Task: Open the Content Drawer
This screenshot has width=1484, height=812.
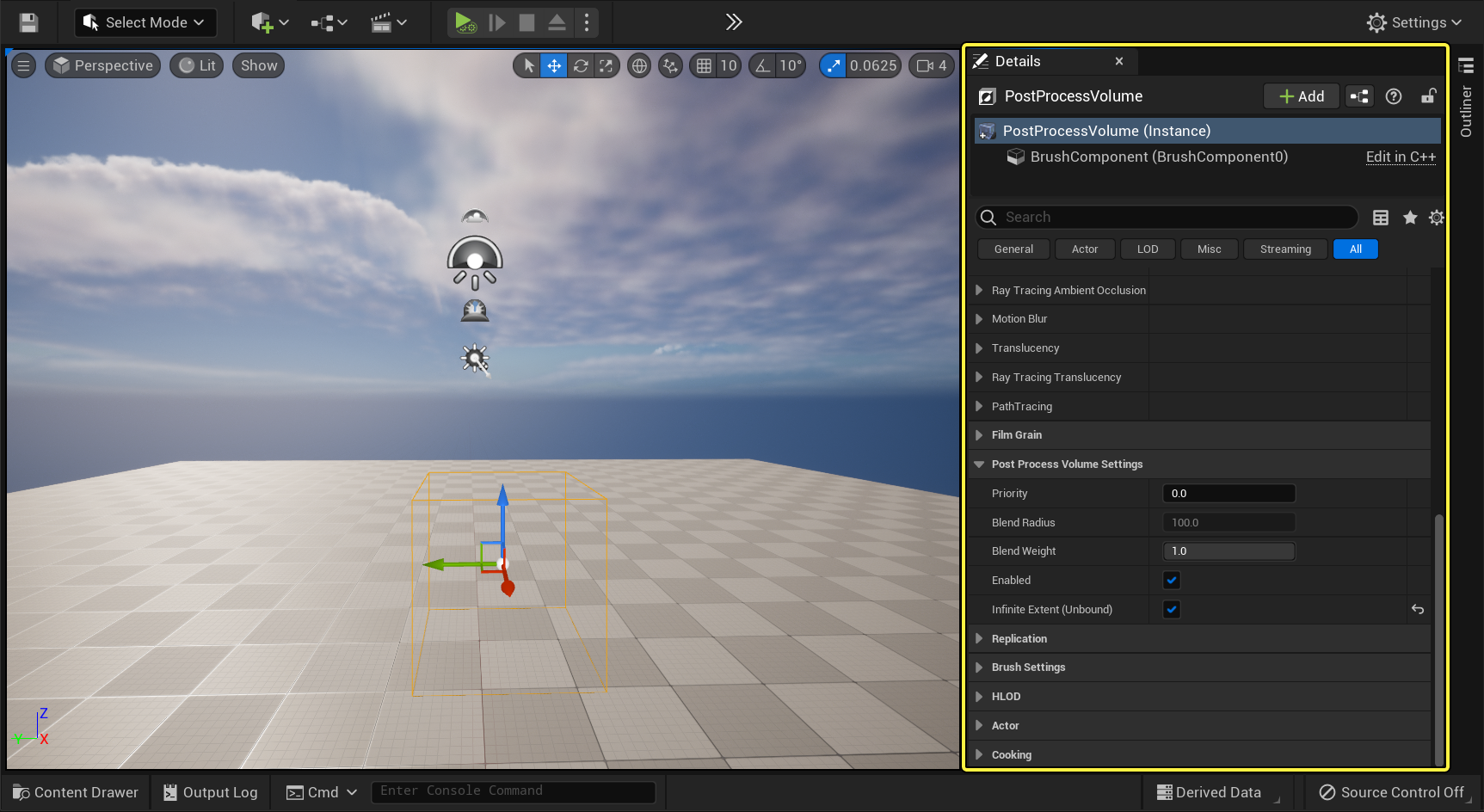Action: (x=76, y=792)
